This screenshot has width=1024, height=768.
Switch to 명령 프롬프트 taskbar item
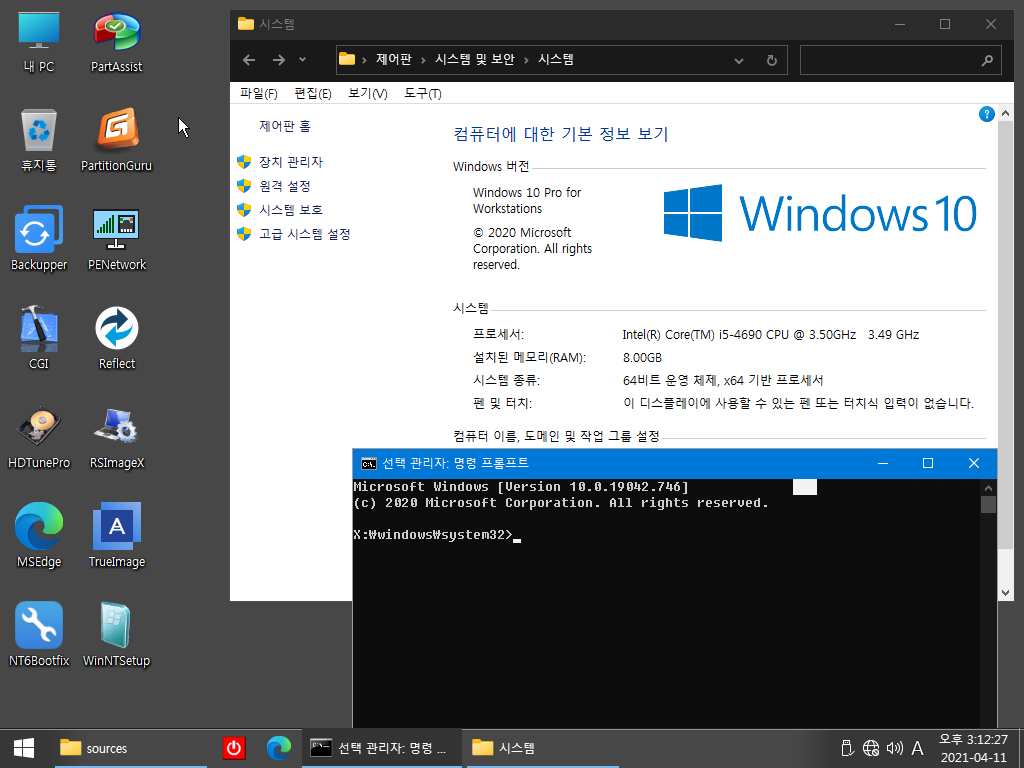[x=381, y=748]
